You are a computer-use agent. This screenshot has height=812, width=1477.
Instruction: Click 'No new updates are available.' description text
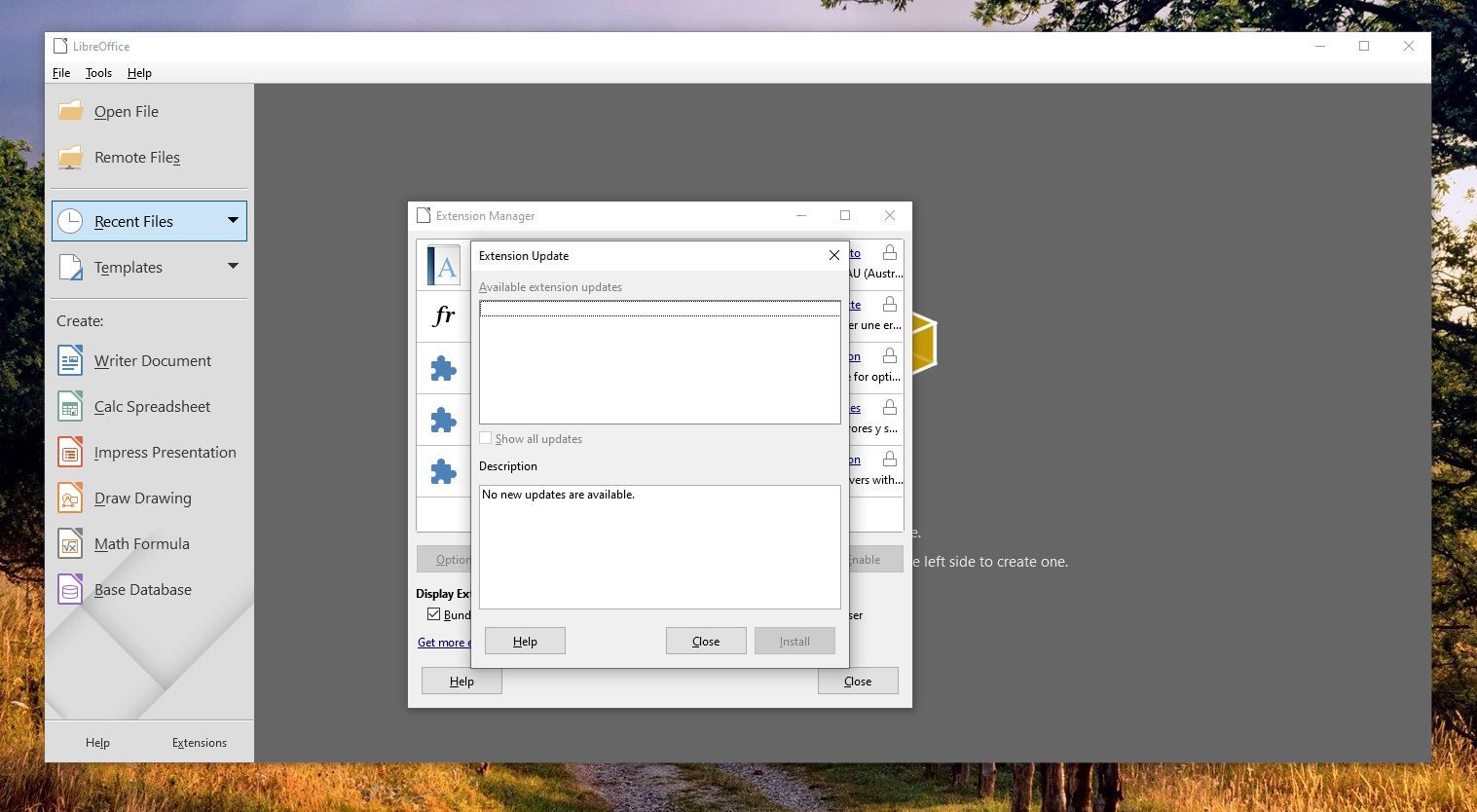pyautogui.click(x=558, y=495)
